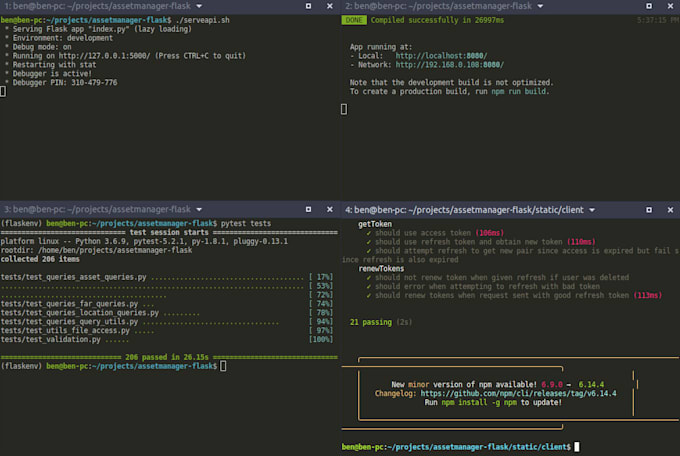Click pane 3 flaskenv prompt cursor
The image size is (680, 456).
(x=223, y=366)
